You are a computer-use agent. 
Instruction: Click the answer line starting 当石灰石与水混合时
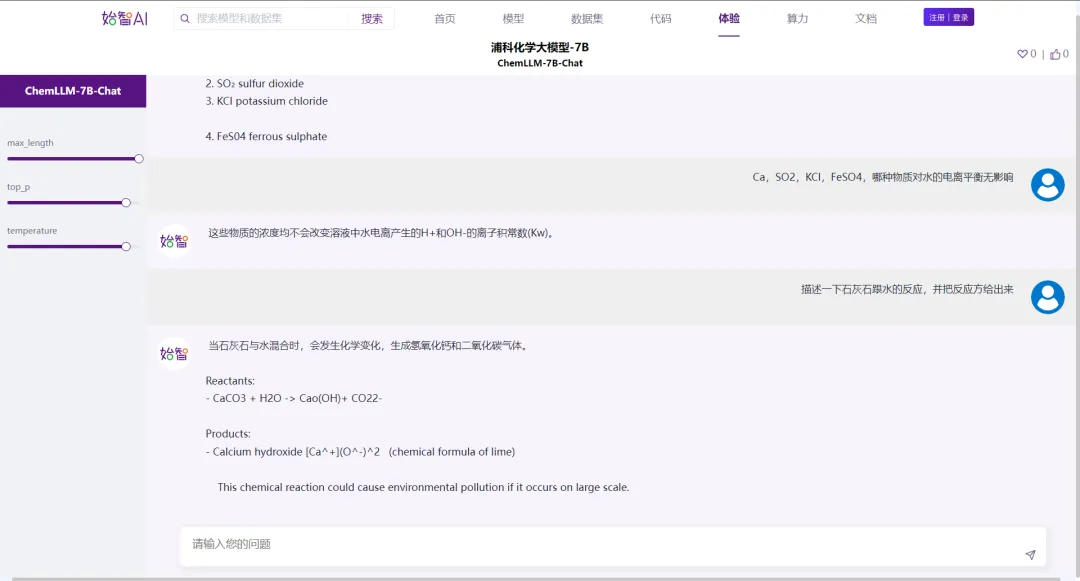(x=370, y=346)
